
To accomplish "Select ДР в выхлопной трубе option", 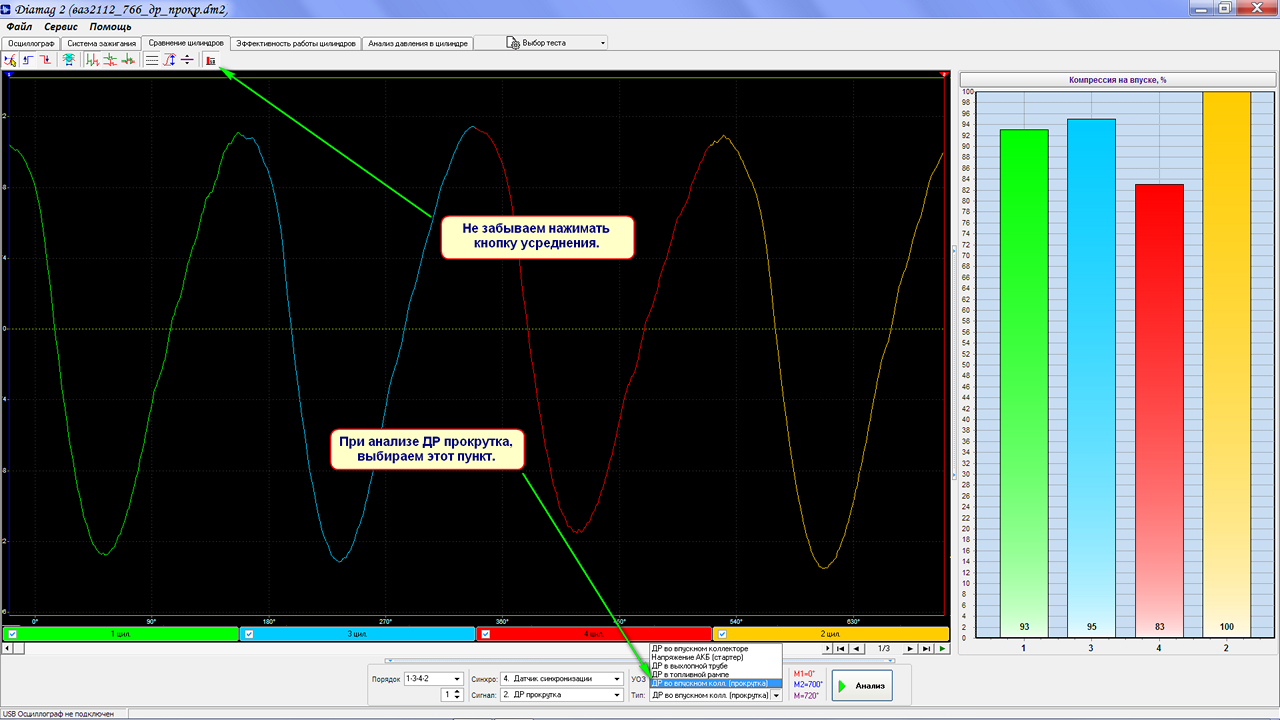I will 715,666.
